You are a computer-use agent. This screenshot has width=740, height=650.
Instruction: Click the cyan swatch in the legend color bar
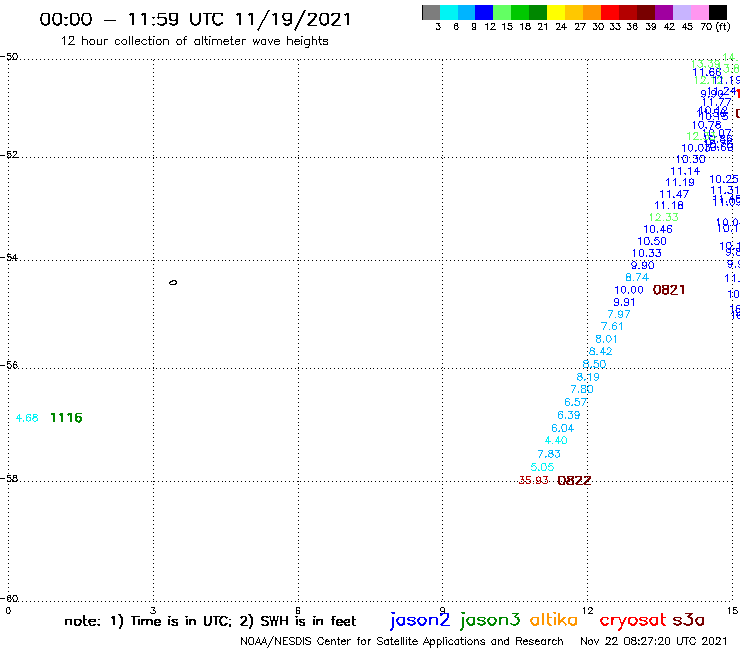[449, 12]
